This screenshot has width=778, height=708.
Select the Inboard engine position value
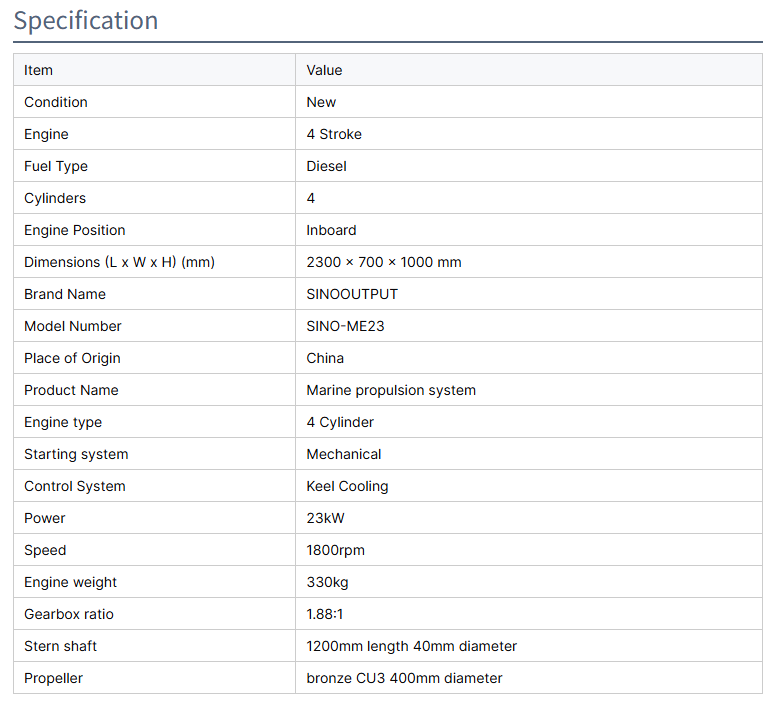[x=331, y=230]
